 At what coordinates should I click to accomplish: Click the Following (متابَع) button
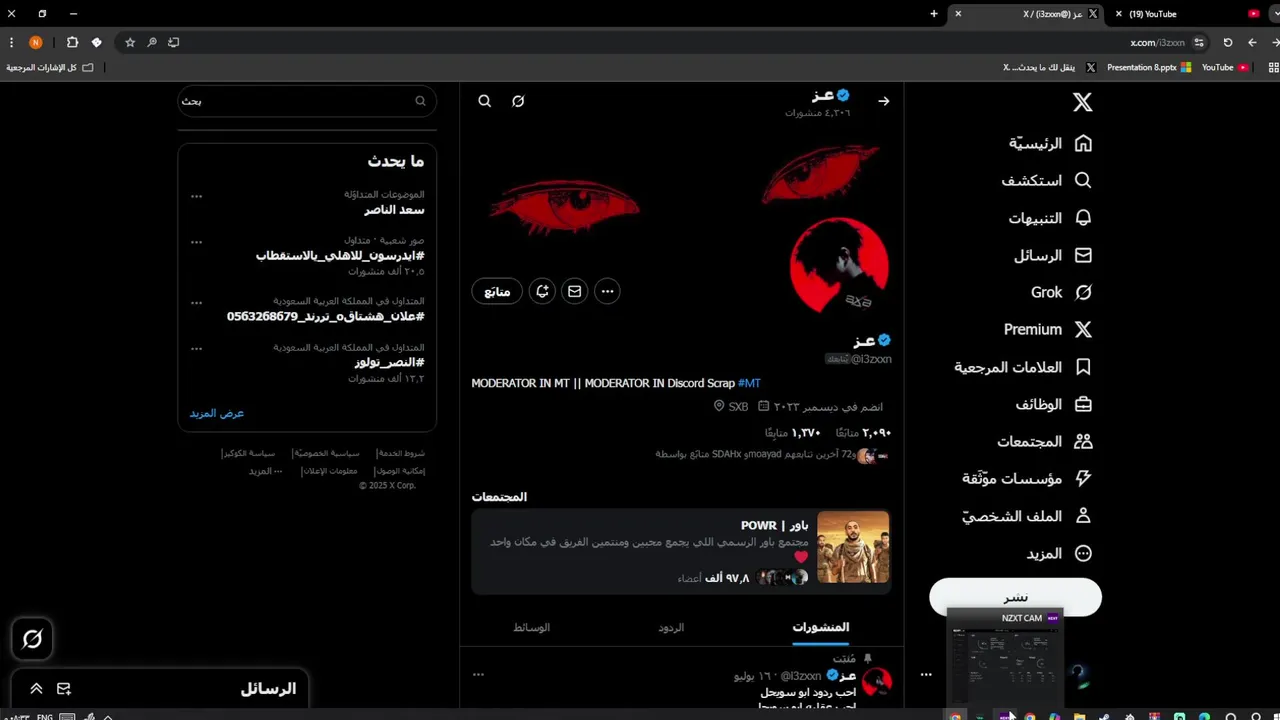click(497, 291)
